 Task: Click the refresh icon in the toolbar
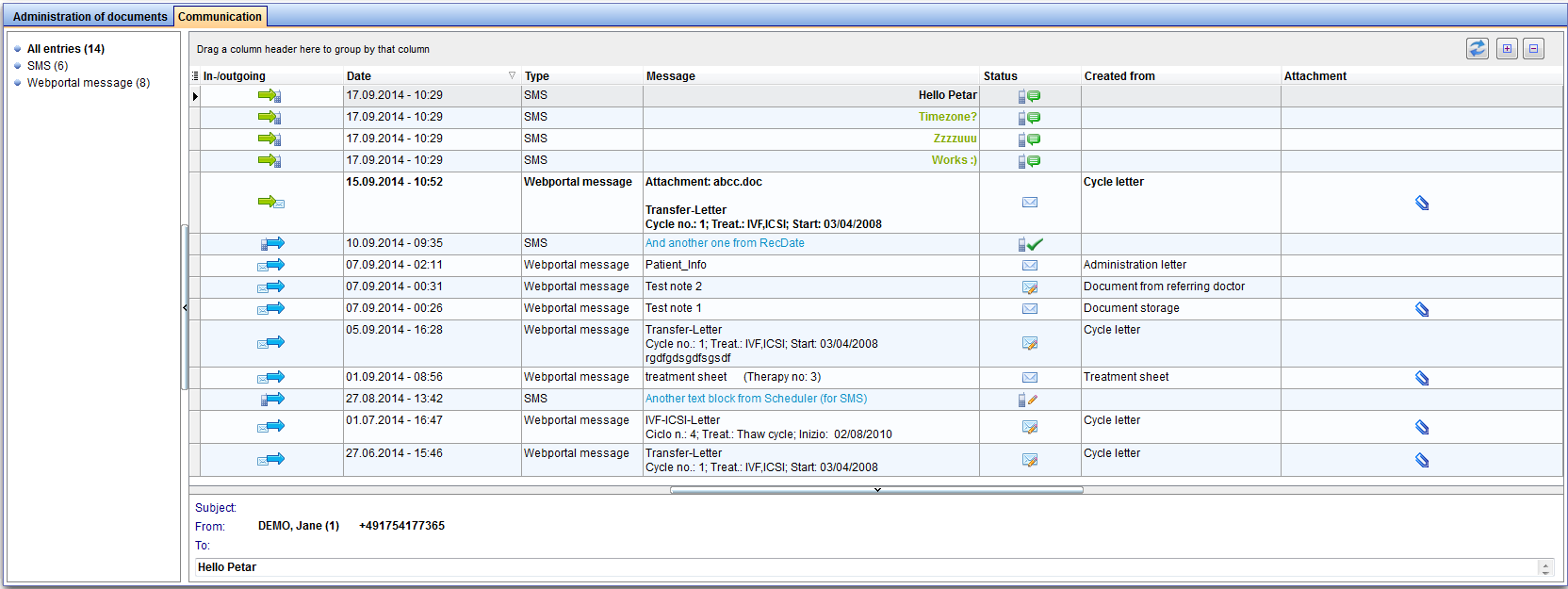coord(1477,48)
